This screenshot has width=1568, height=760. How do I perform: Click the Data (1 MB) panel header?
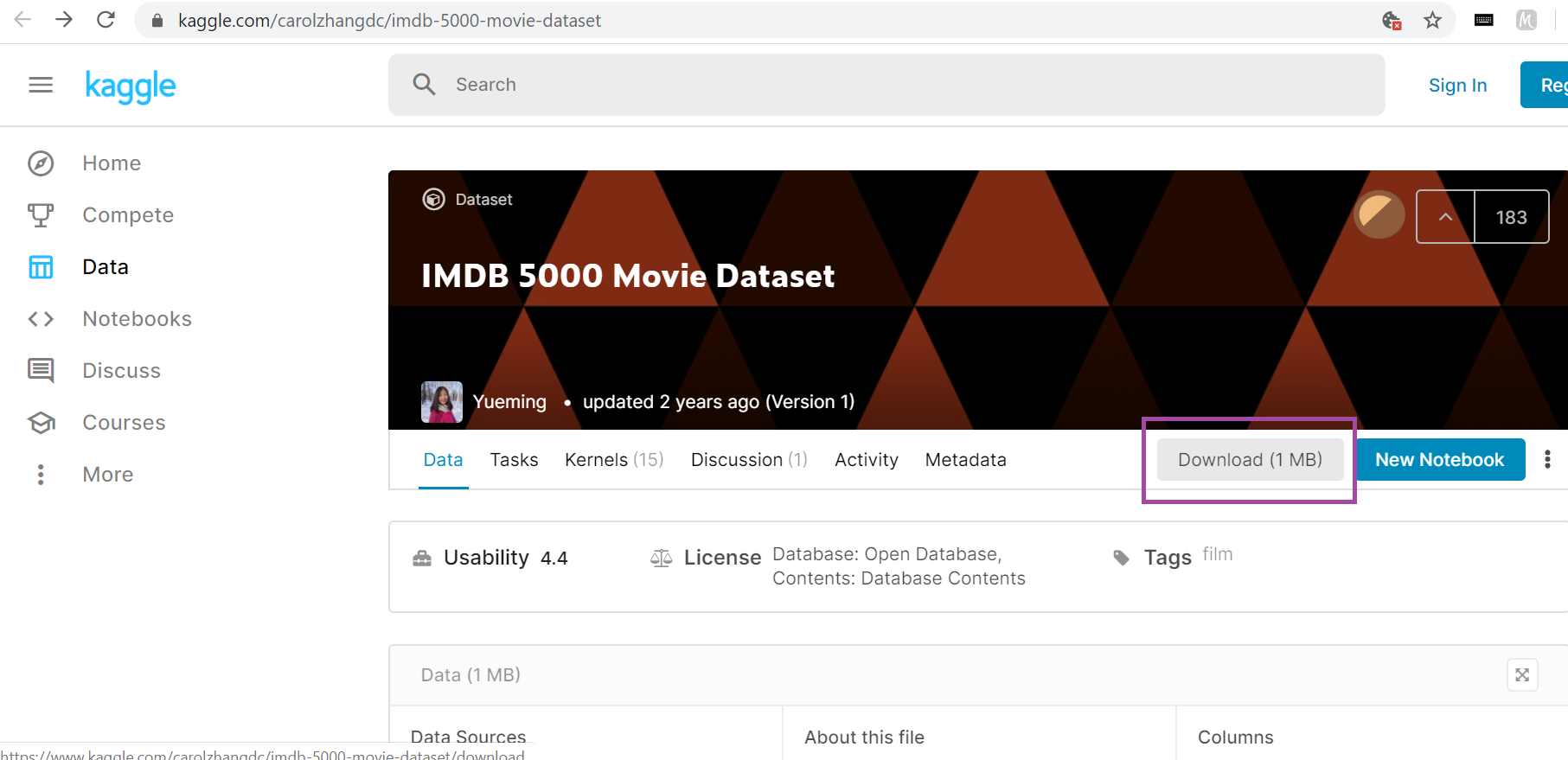click(470, 675)
